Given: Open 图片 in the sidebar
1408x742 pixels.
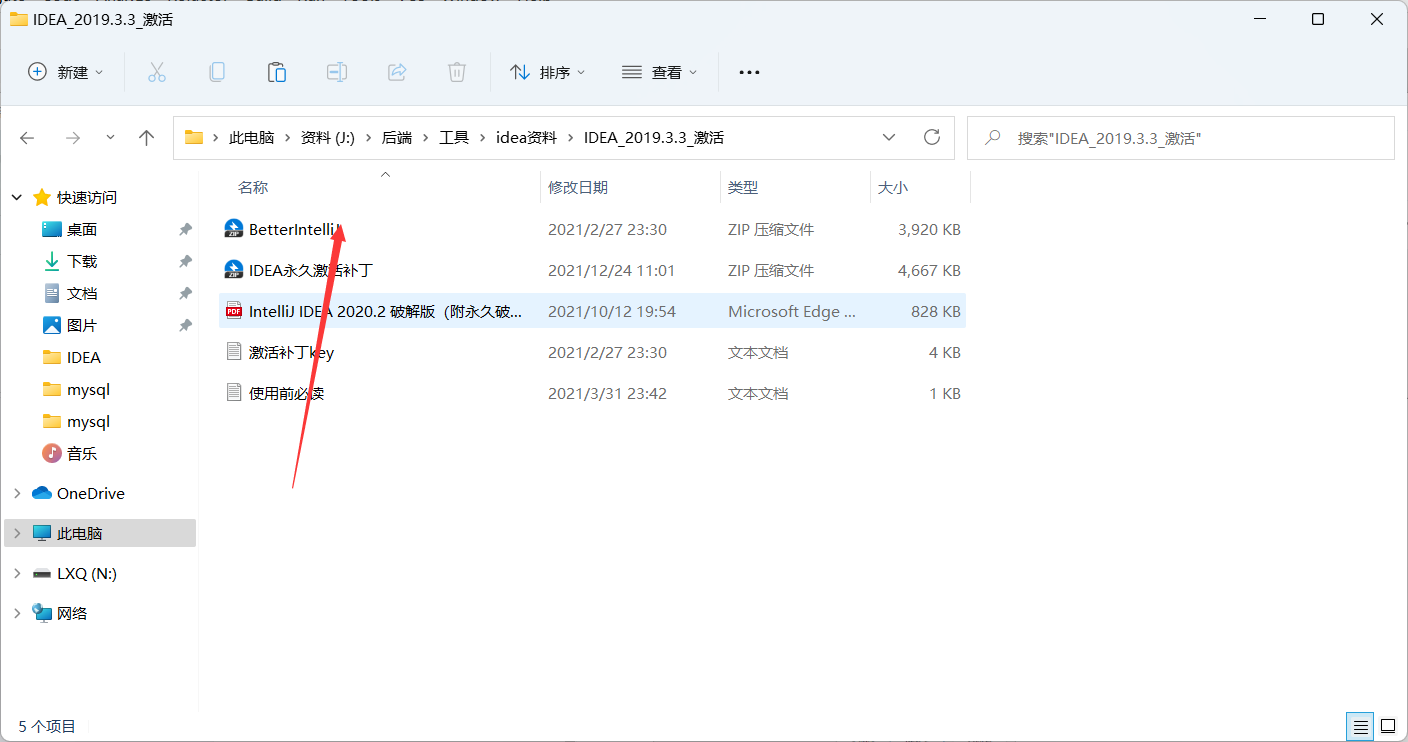Looking at the screenshot, I should [82, 326].
